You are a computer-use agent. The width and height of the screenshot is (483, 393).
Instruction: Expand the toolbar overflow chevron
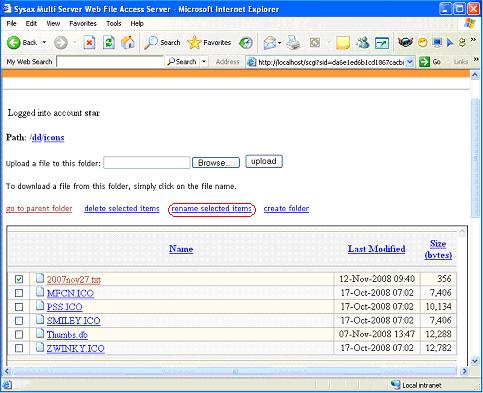tap(473, 40)
